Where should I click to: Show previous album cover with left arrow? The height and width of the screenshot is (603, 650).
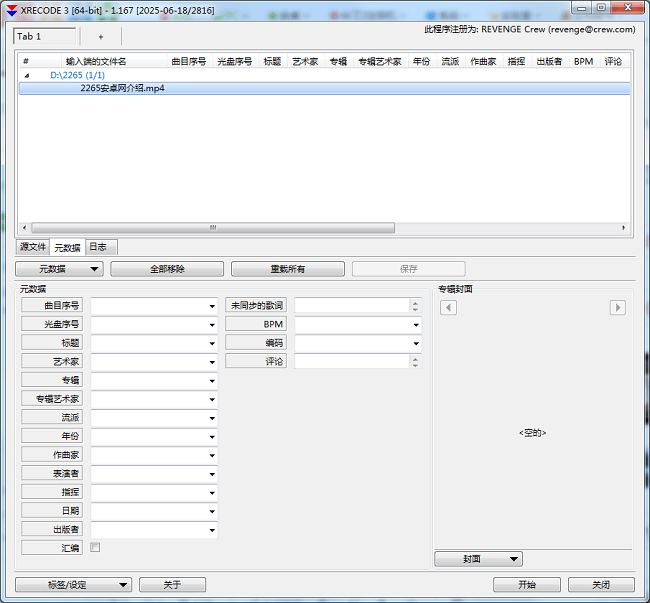coord(449,307)
